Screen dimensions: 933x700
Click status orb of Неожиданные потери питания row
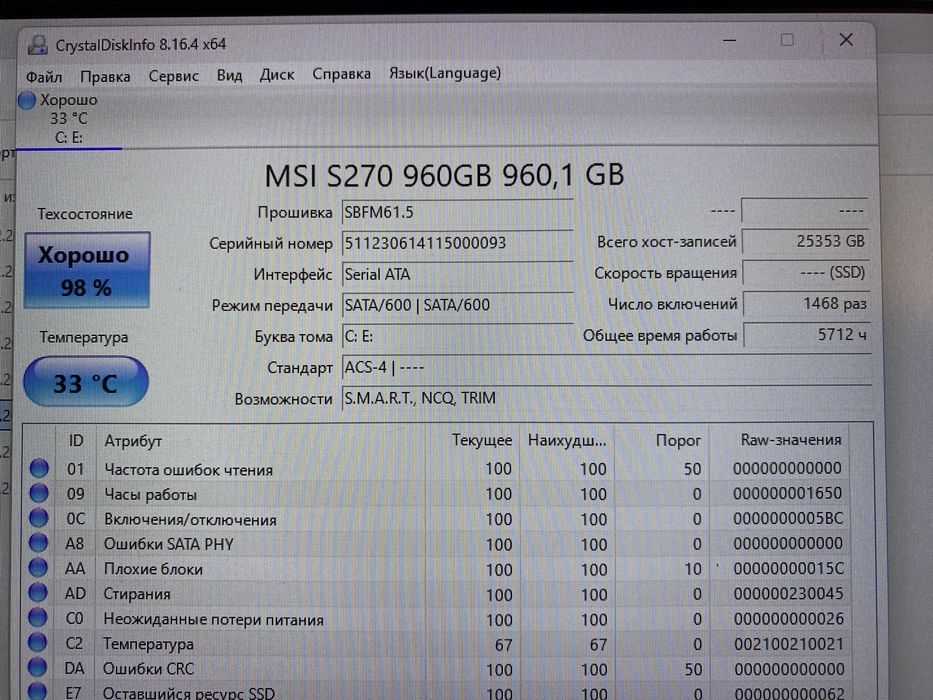coord(37,618)
